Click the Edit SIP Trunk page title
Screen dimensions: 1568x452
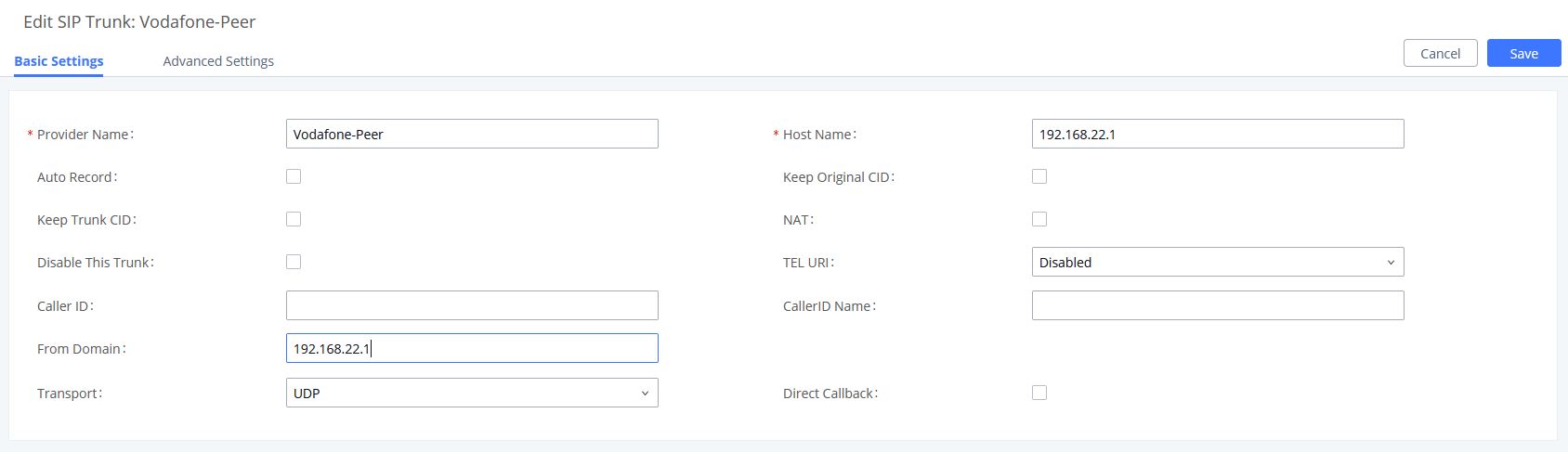pyautogui.click(x=139, y=21)
